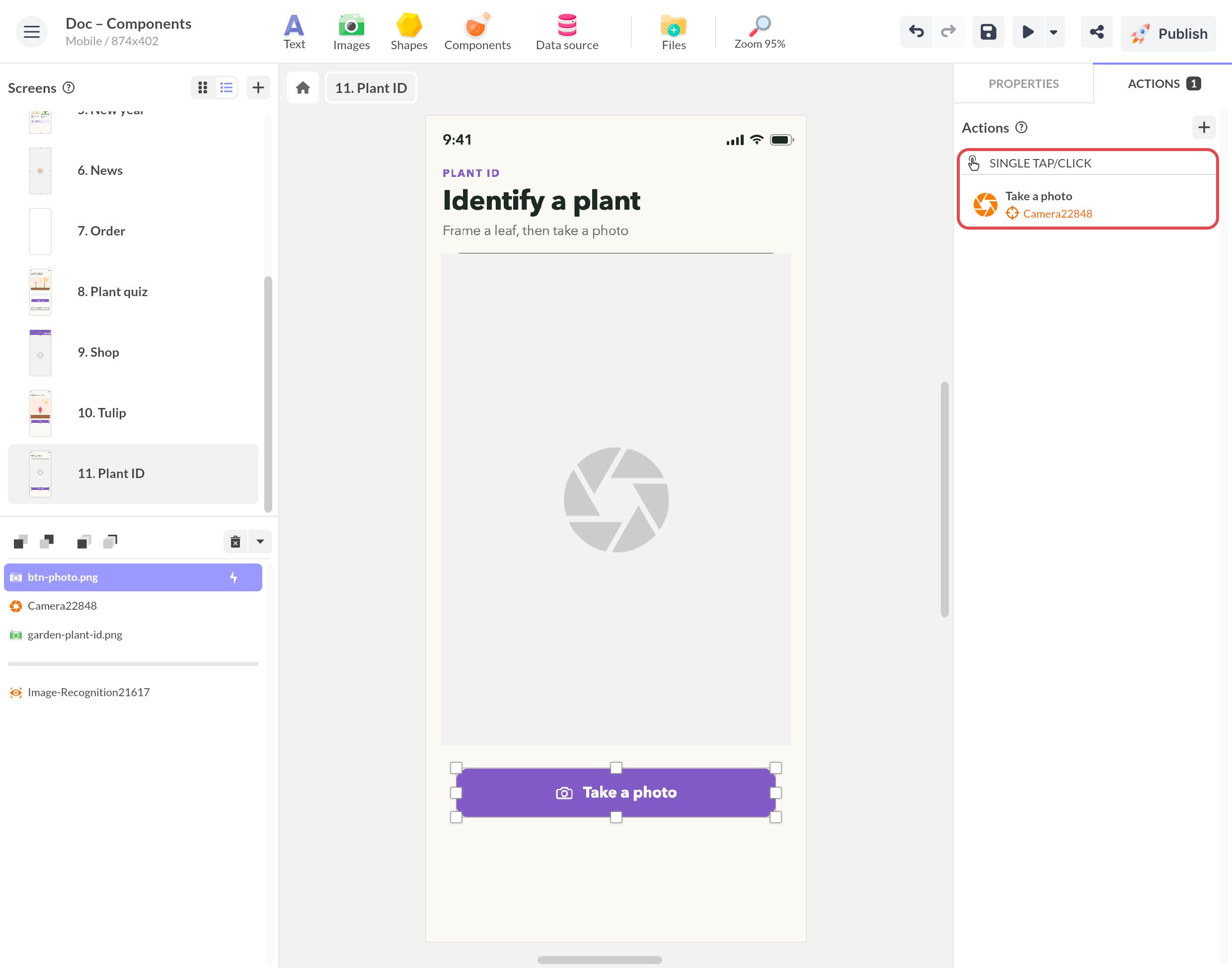Select the garden-plant-id.png layer
Screen dimensions: 1232x968
tap(133, 635)
